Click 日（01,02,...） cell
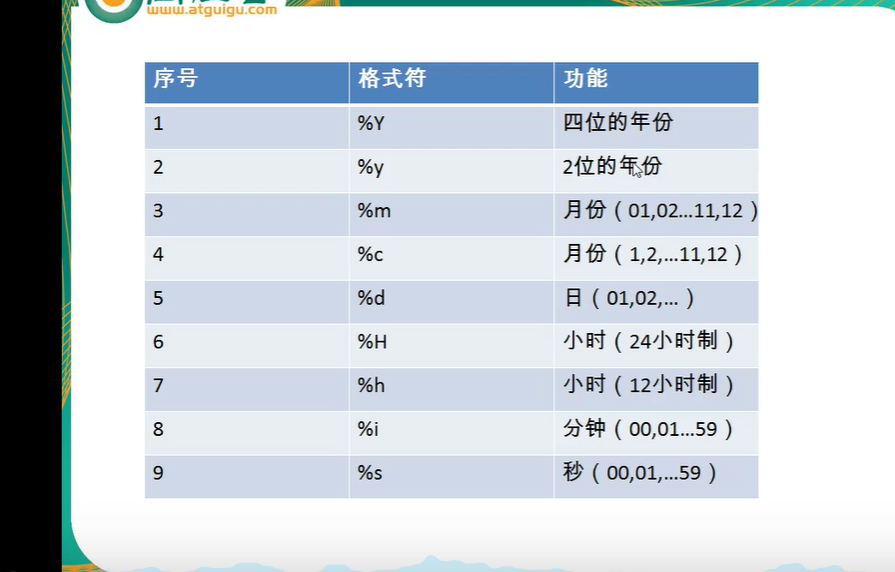Image resolution: width=895 pixels, height=572 pixels. [x=656, y=302]
